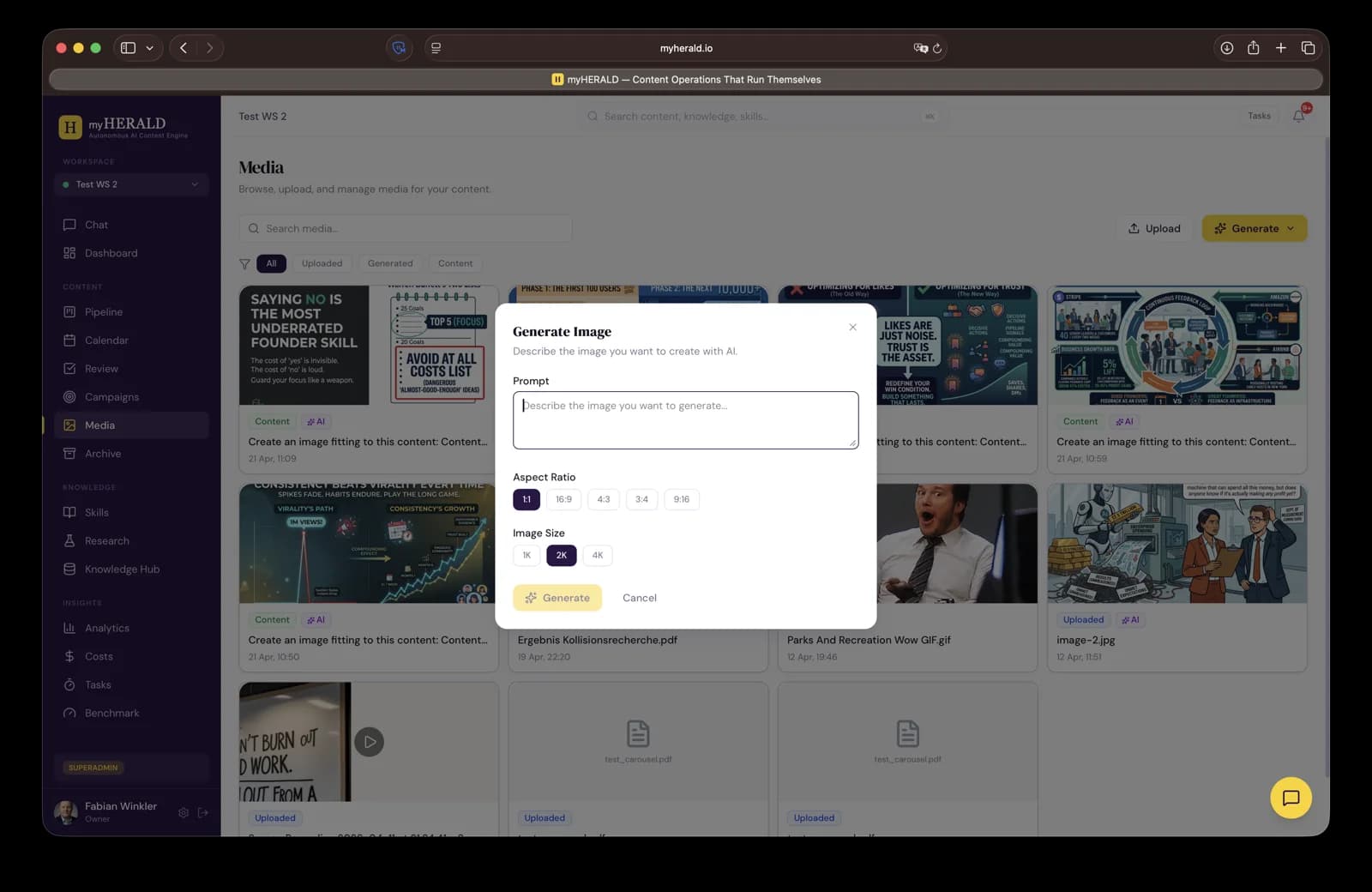Open the Knowledge Hub sidebar icon
Viewport: 1372px width, 892px height.
click(x=69, y=570)
